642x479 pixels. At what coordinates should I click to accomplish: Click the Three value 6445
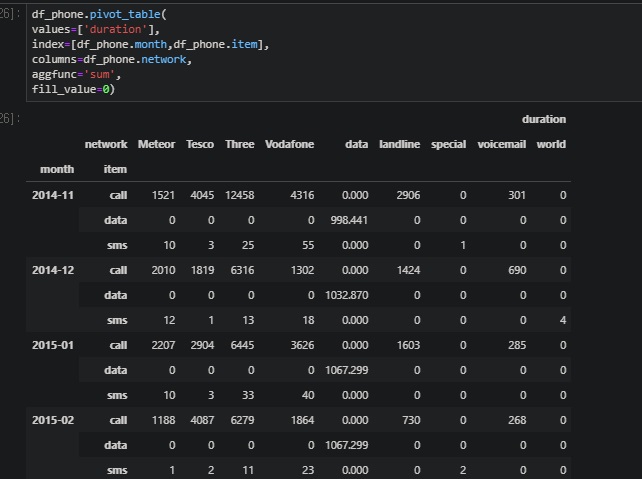tap(242, 345)
